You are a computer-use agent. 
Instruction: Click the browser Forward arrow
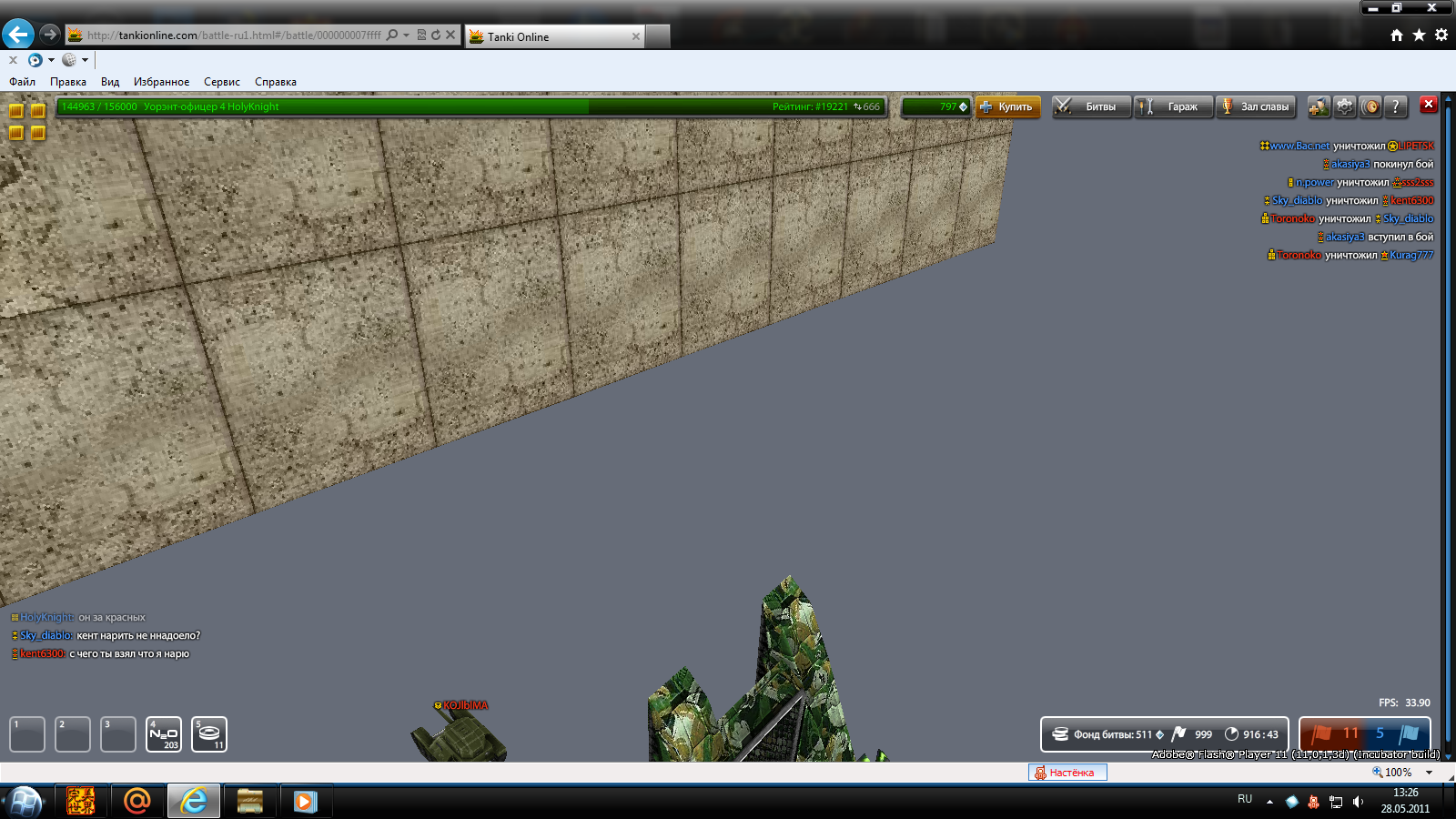(50, 35)
